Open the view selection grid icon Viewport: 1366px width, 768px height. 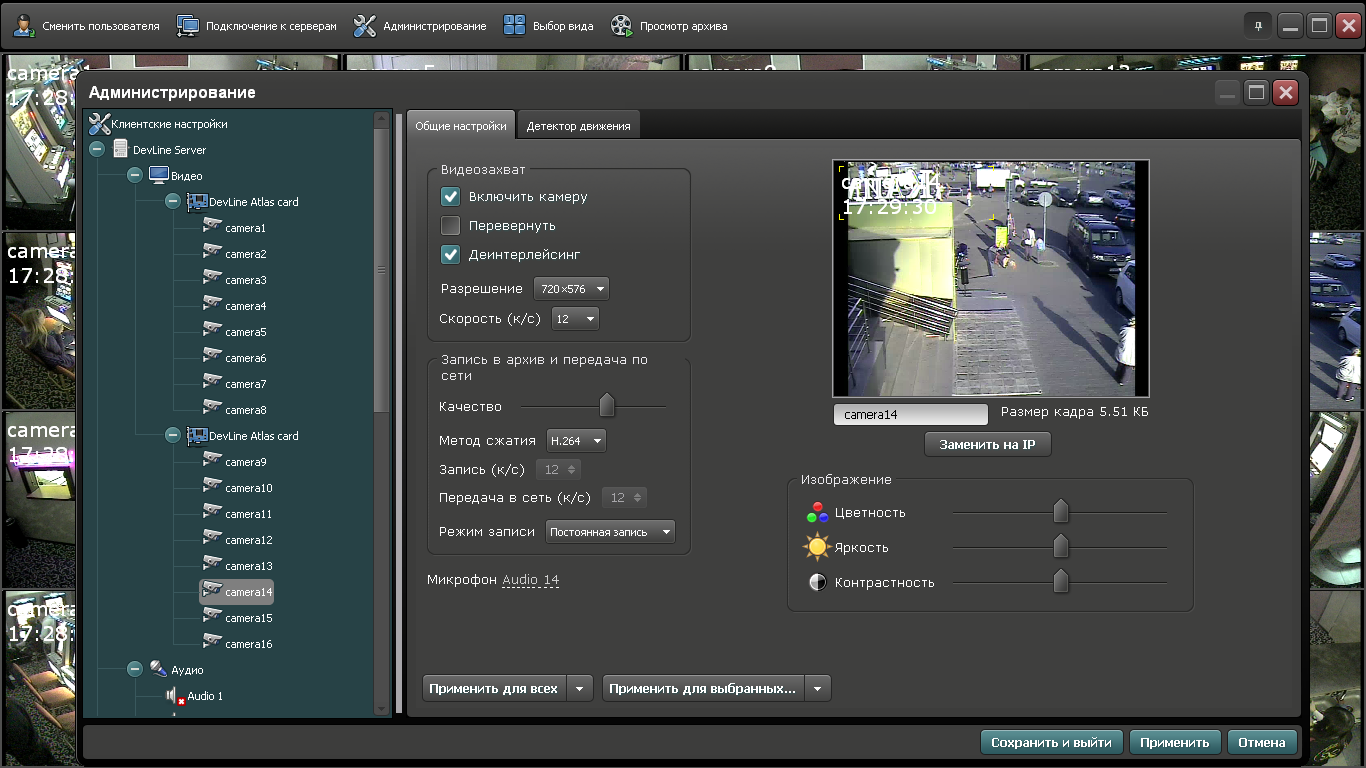click(x=514, y=26)
